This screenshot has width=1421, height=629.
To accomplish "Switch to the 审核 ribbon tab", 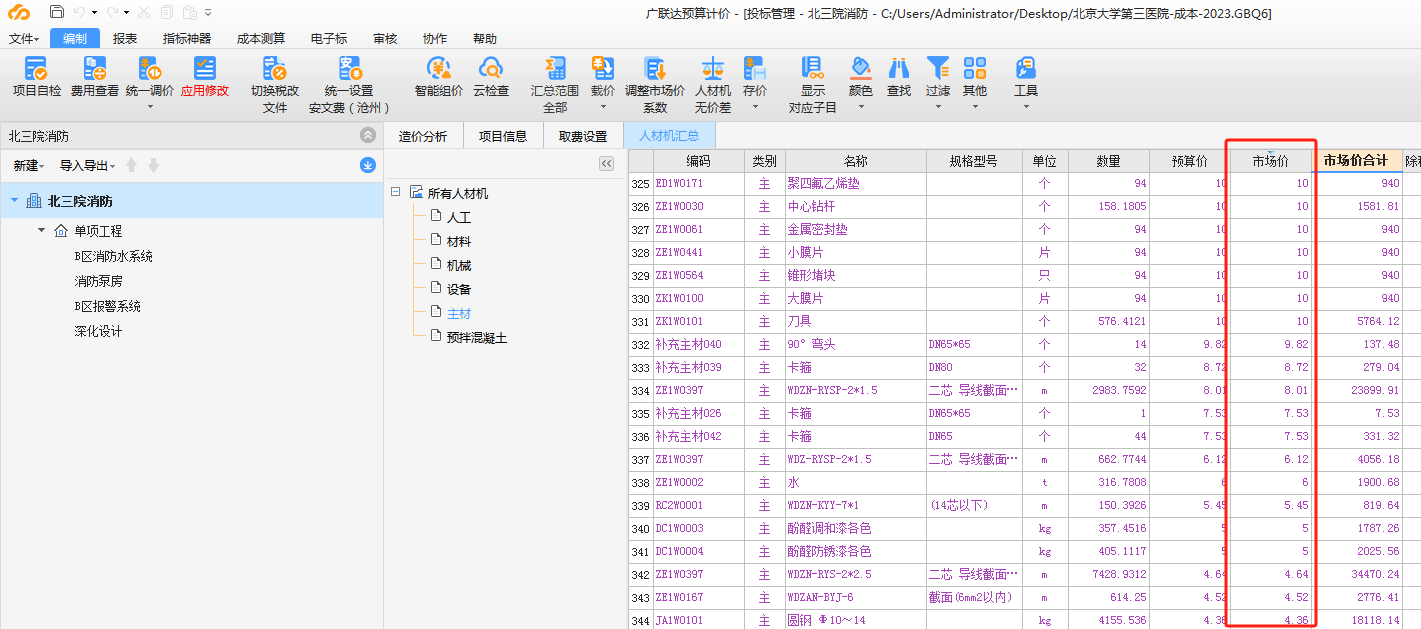I will click(385, 39).
